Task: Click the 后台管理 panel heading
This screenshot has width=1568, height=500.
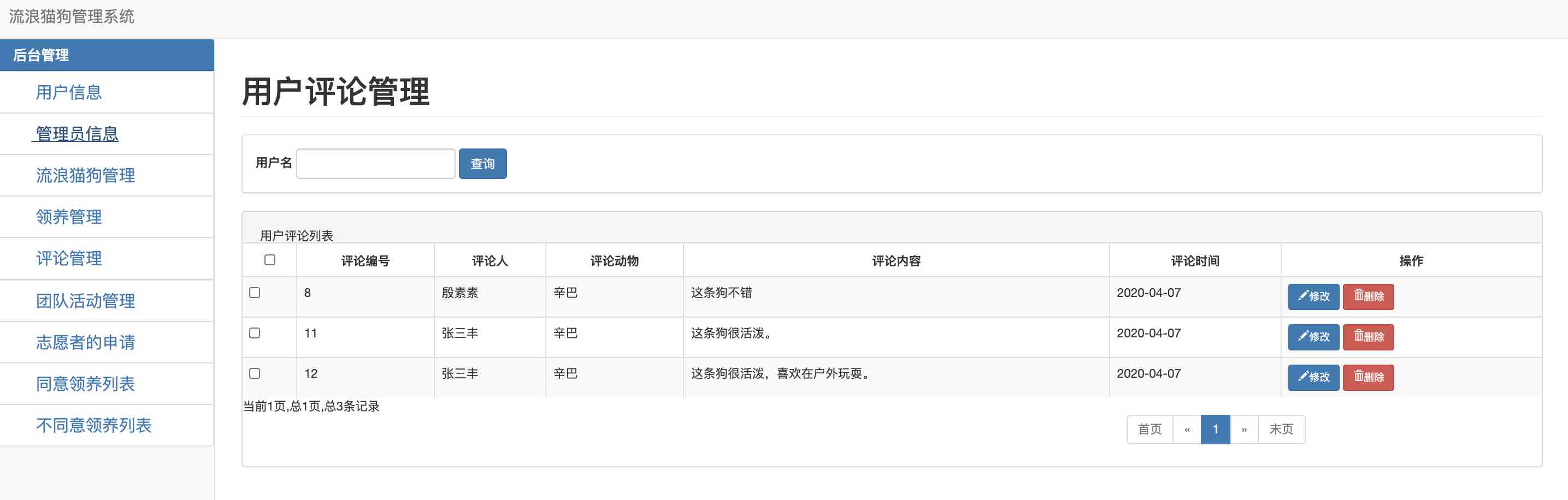Action: coord(107,55)
